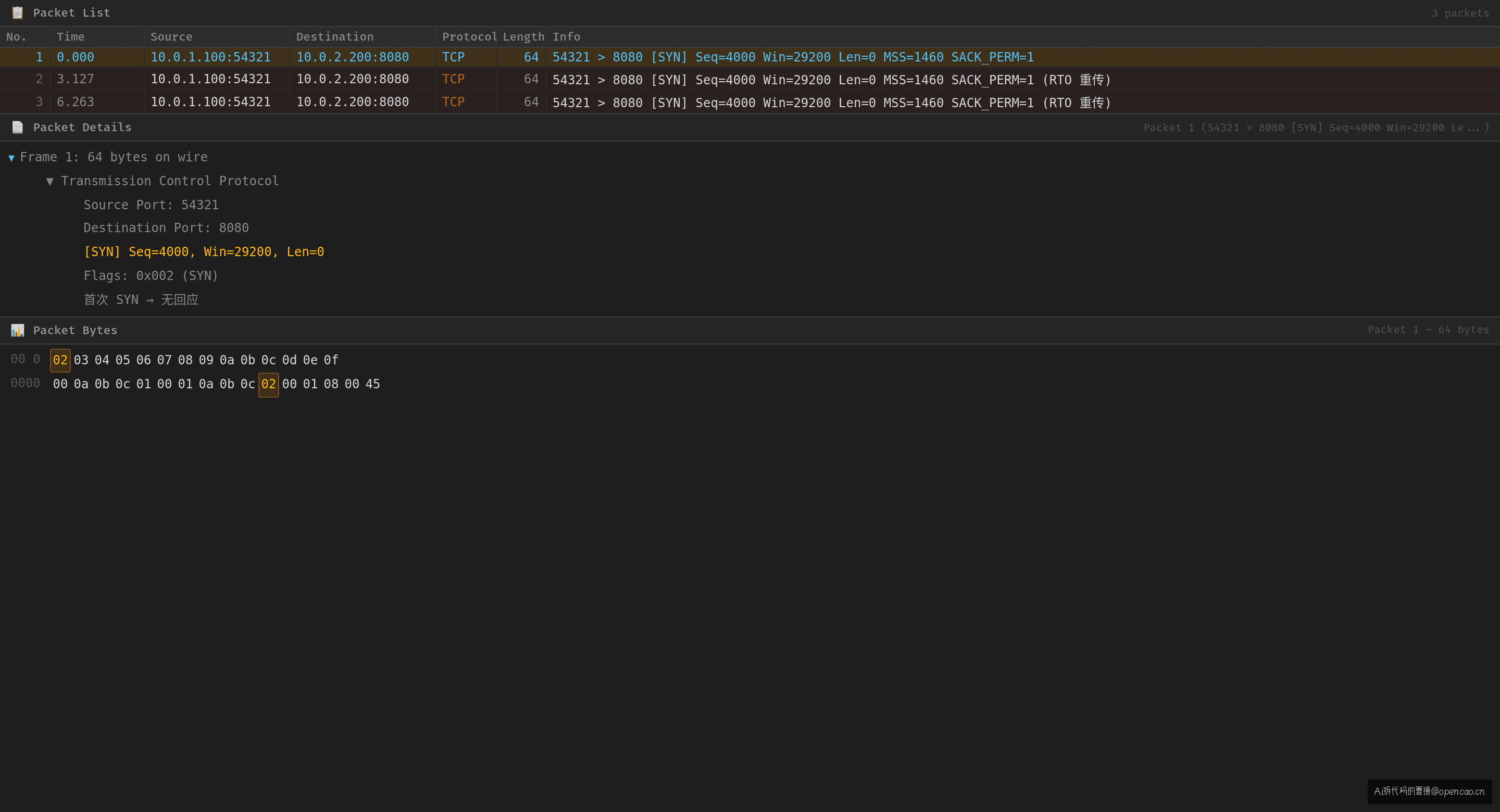Select the Flags: 0x002 (SYN) line
This screenshot has height=812, width=1500.
(x=151, y=275)
